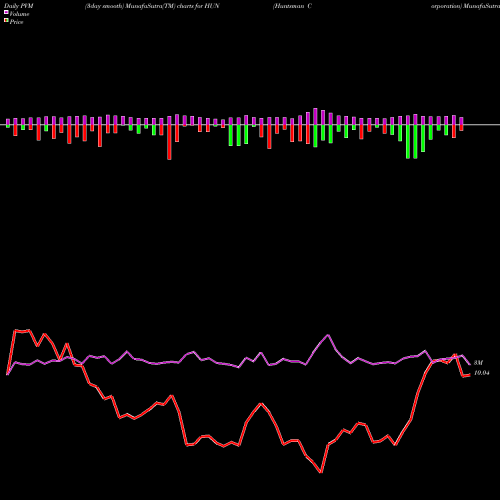Click the 'Huntsman C' company name text
The image size is (500, 500).
[292, 6]
